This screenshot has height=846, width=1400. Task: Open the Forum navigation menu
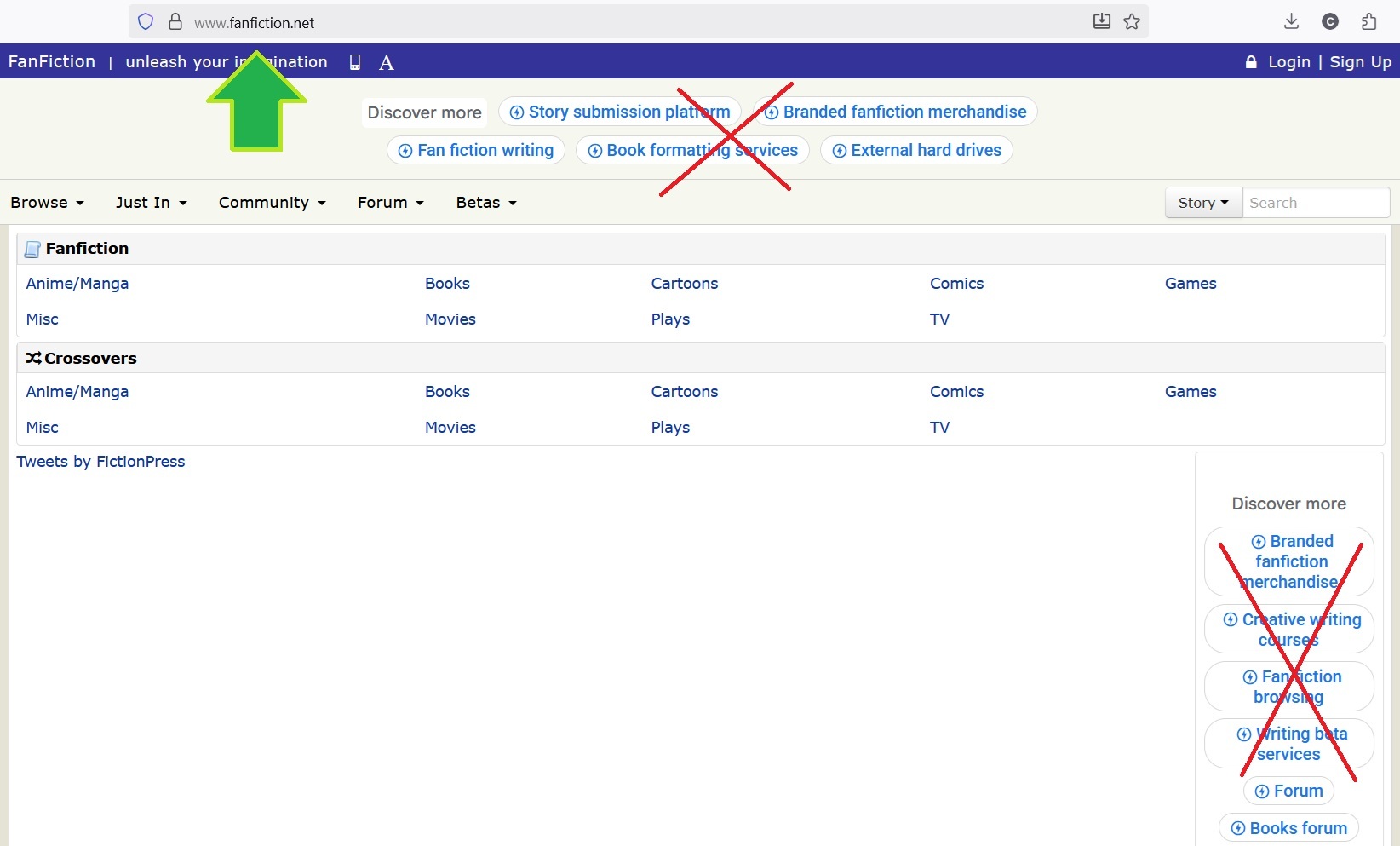[x=390, y=203]
